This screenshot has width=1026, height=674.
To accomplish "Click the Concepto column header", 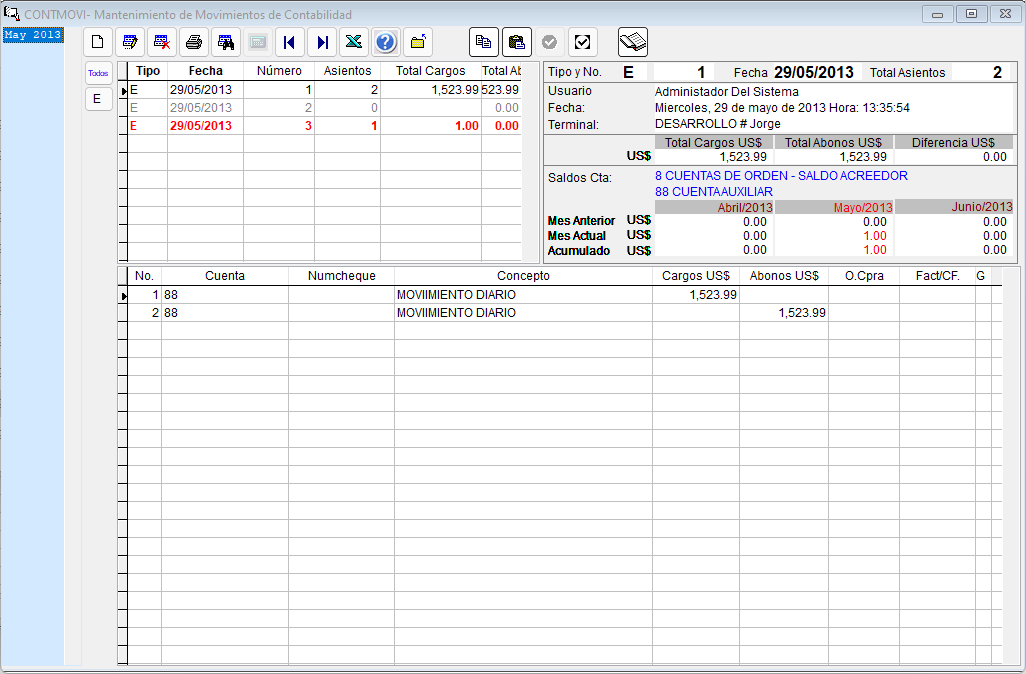I will tap(523, 275).
